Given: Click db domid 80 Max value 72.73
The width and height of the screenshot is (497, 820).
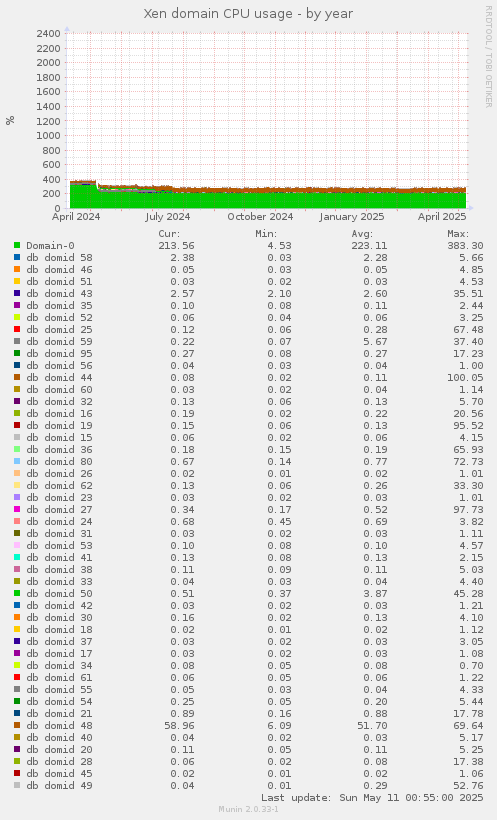Looking at the screenshot, I should (468, 462).
